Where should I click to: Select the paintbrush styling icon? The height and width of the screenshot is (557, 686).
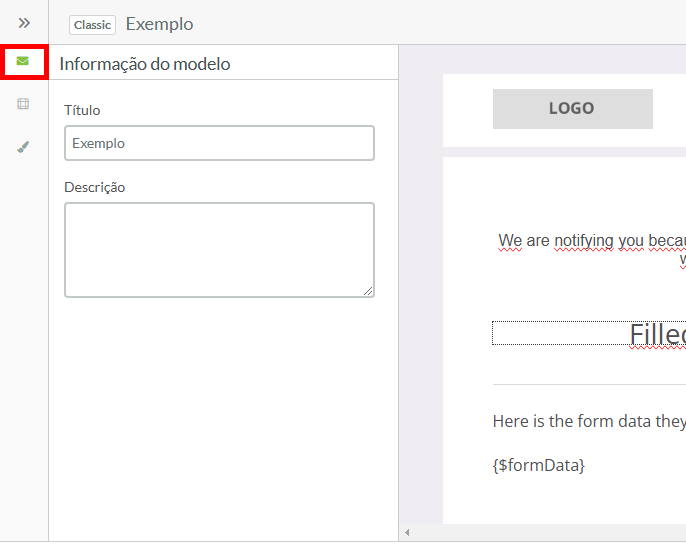23,147
